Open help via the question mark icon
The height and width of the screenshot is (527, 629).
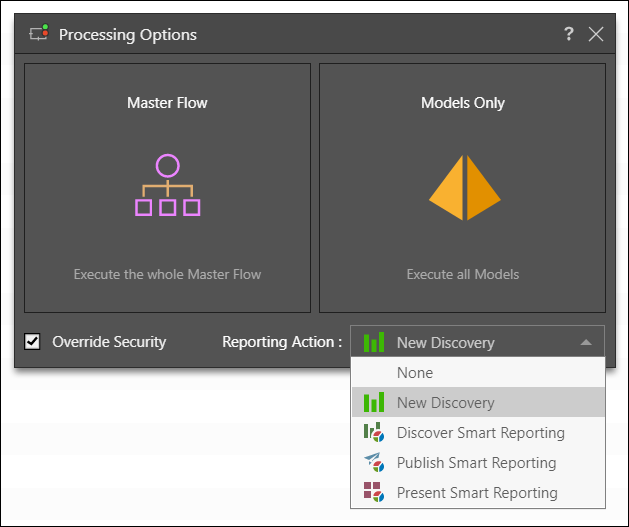point(569,34)
